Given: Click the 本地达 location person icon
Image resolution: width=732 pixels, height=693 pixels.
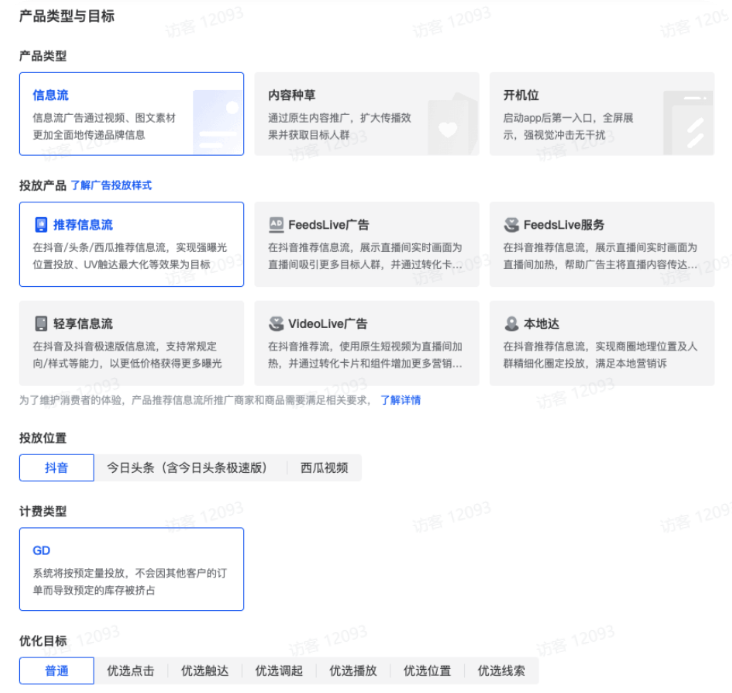Looking at the screenshot, I should click(x=512, y=324).
